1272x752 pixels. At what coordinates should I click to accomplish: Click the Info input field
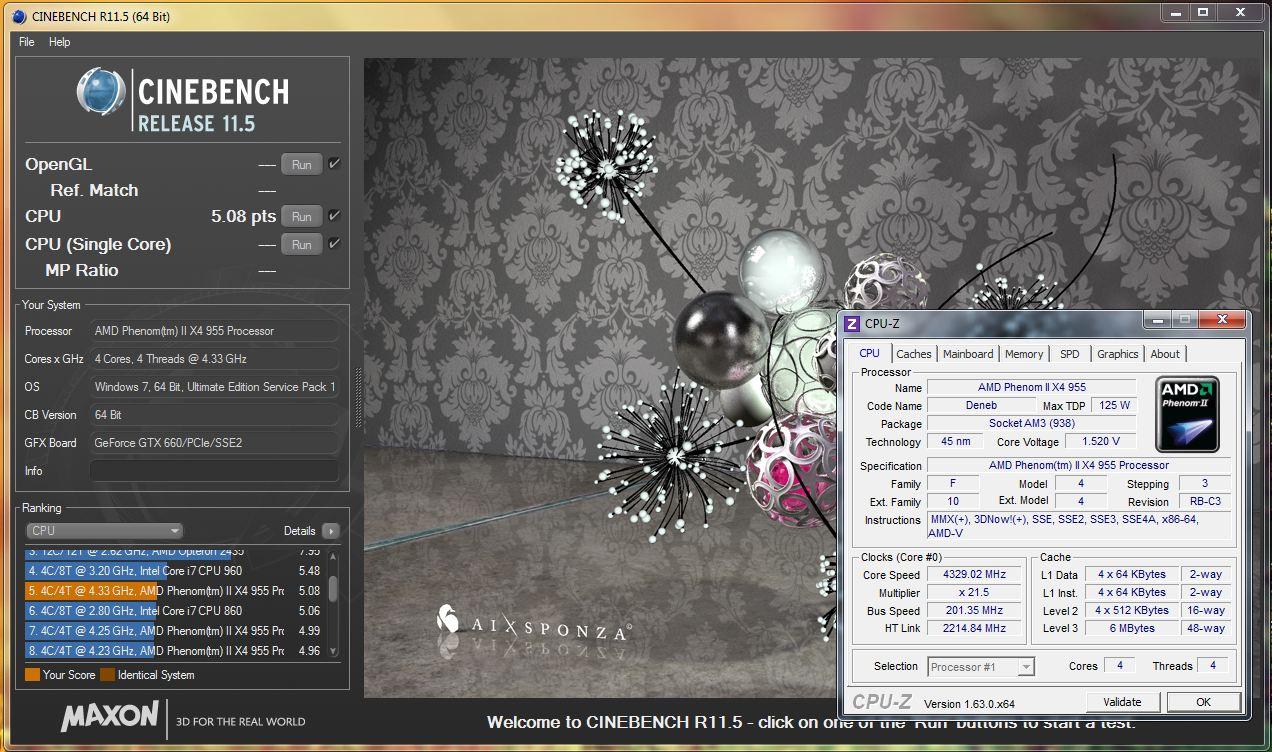coord(214,471)
